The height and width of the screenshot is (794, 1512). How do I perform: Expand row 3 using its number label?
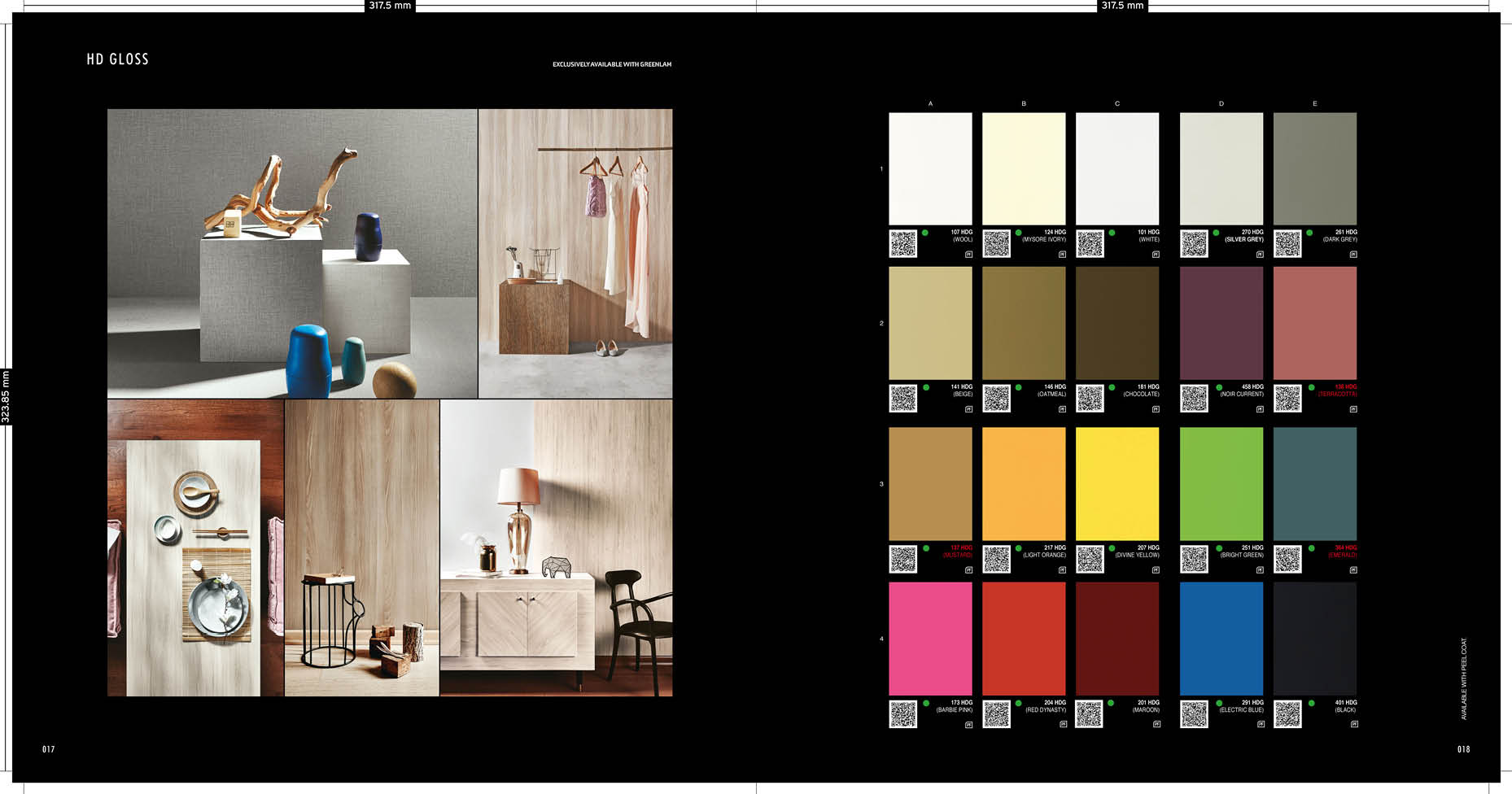[881, 485]
